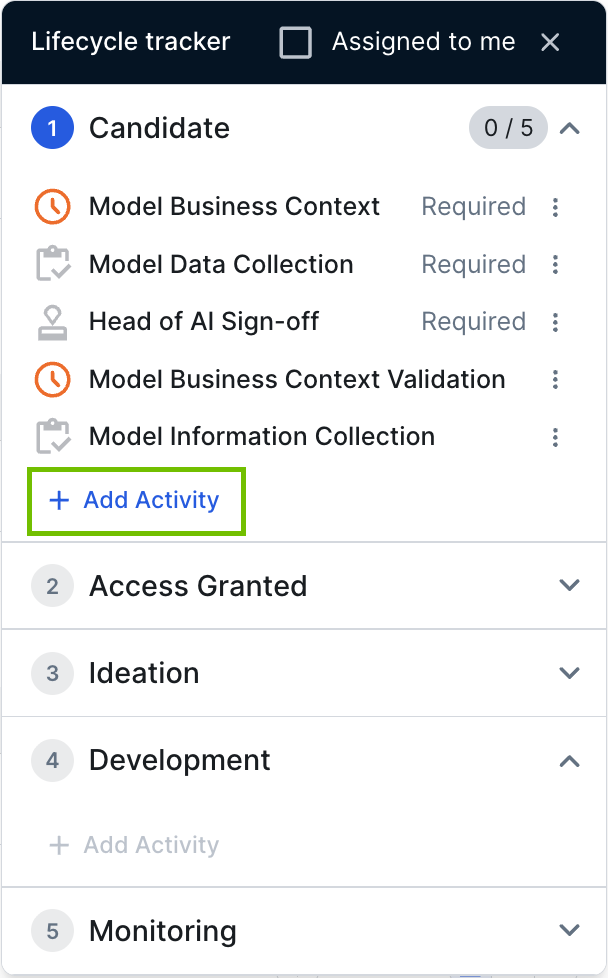Collapse the Development stage section
This screenshot has width=608, height=978.
tap(569, 760)
